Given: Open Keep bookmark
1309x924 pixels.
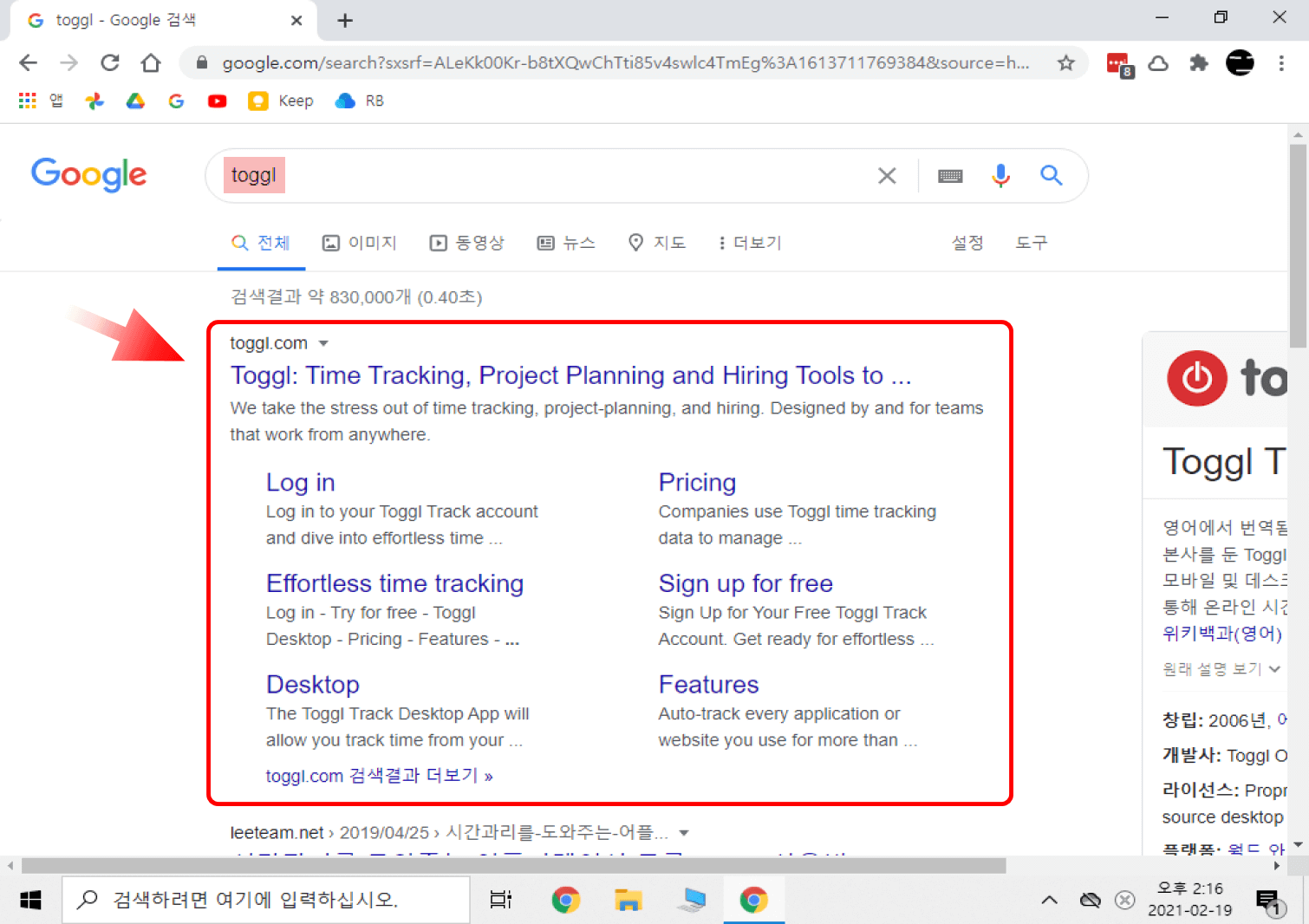Looking at the screenshot, I should 280,101.
